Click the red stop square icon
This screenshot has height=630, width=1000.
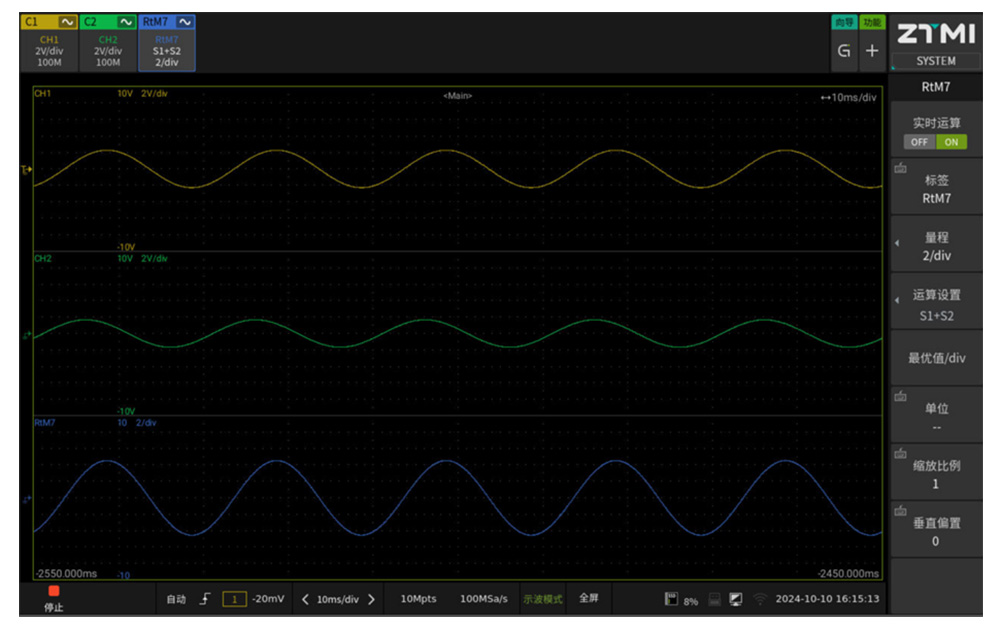pyautogui.click(x=54, y=591)
